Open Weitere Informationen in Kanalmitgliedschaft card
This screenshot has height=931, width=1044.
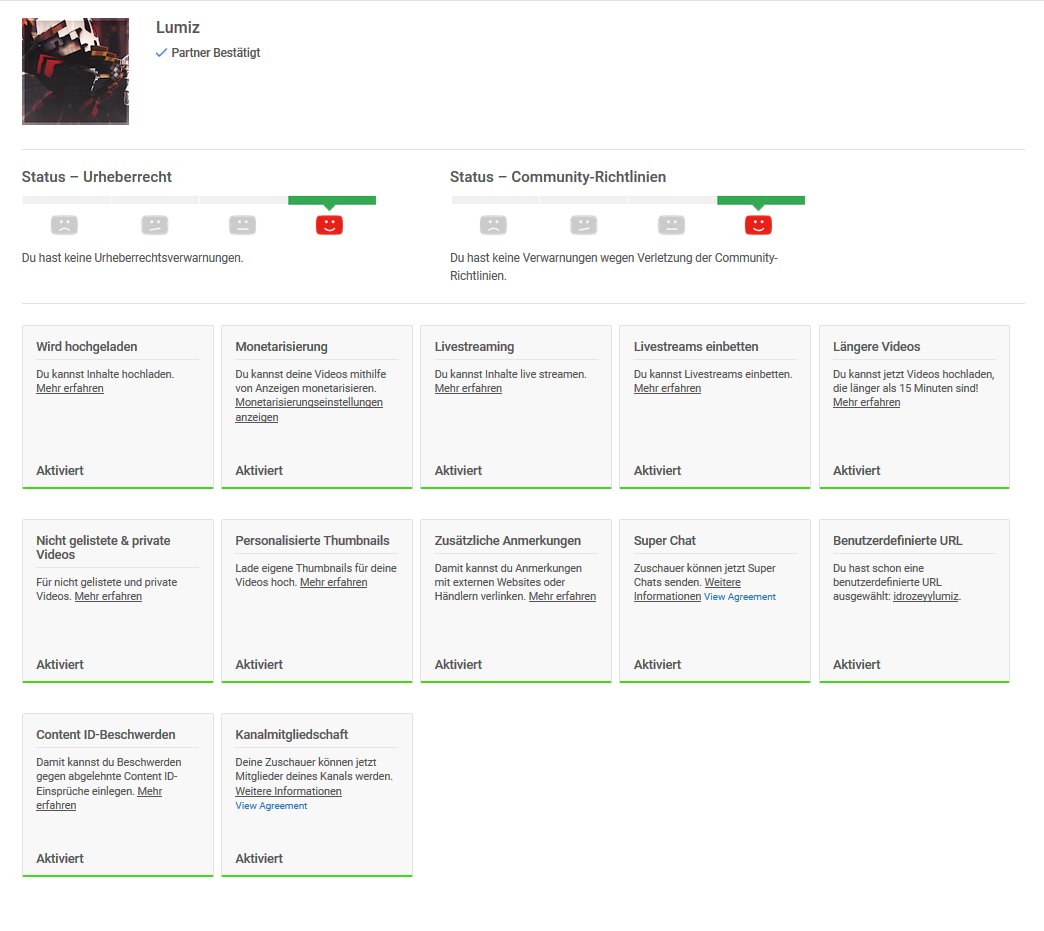(x=288, y=791)
